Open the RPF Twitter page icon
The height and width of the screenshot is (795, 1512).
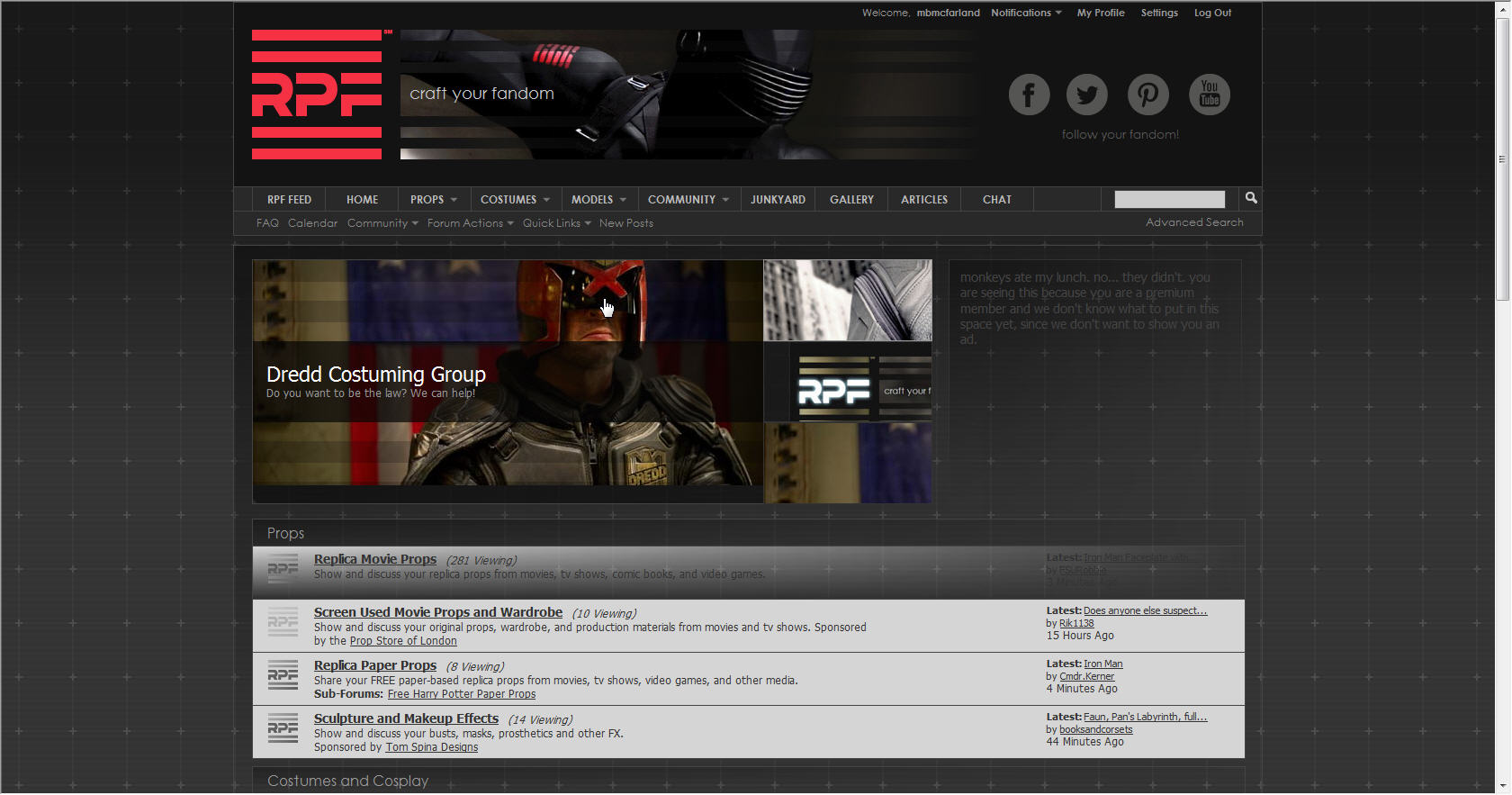pos(1087,95)
